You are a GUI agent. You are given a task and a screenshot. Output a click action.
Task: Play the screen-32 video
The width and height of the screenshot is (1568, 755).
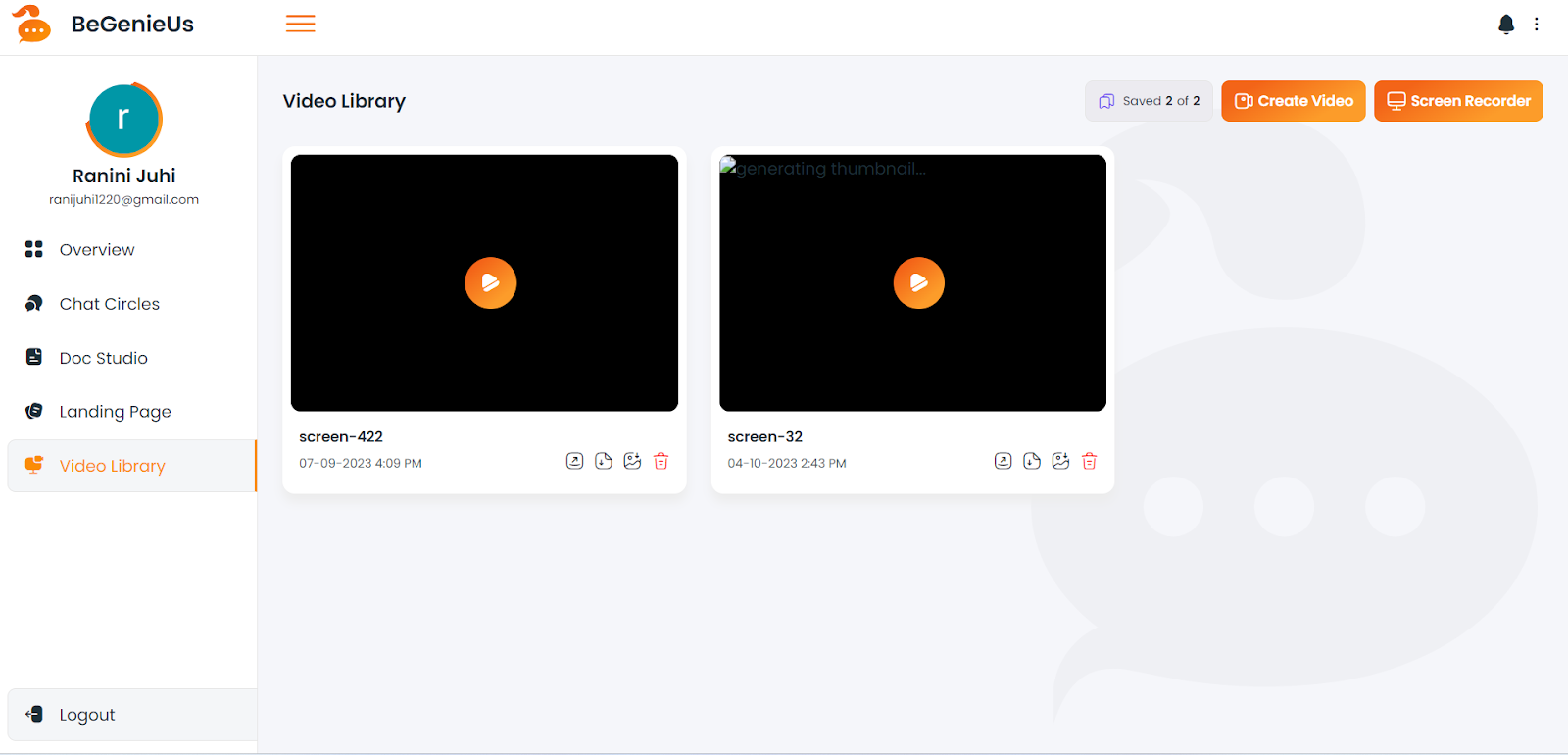(918, 283)
